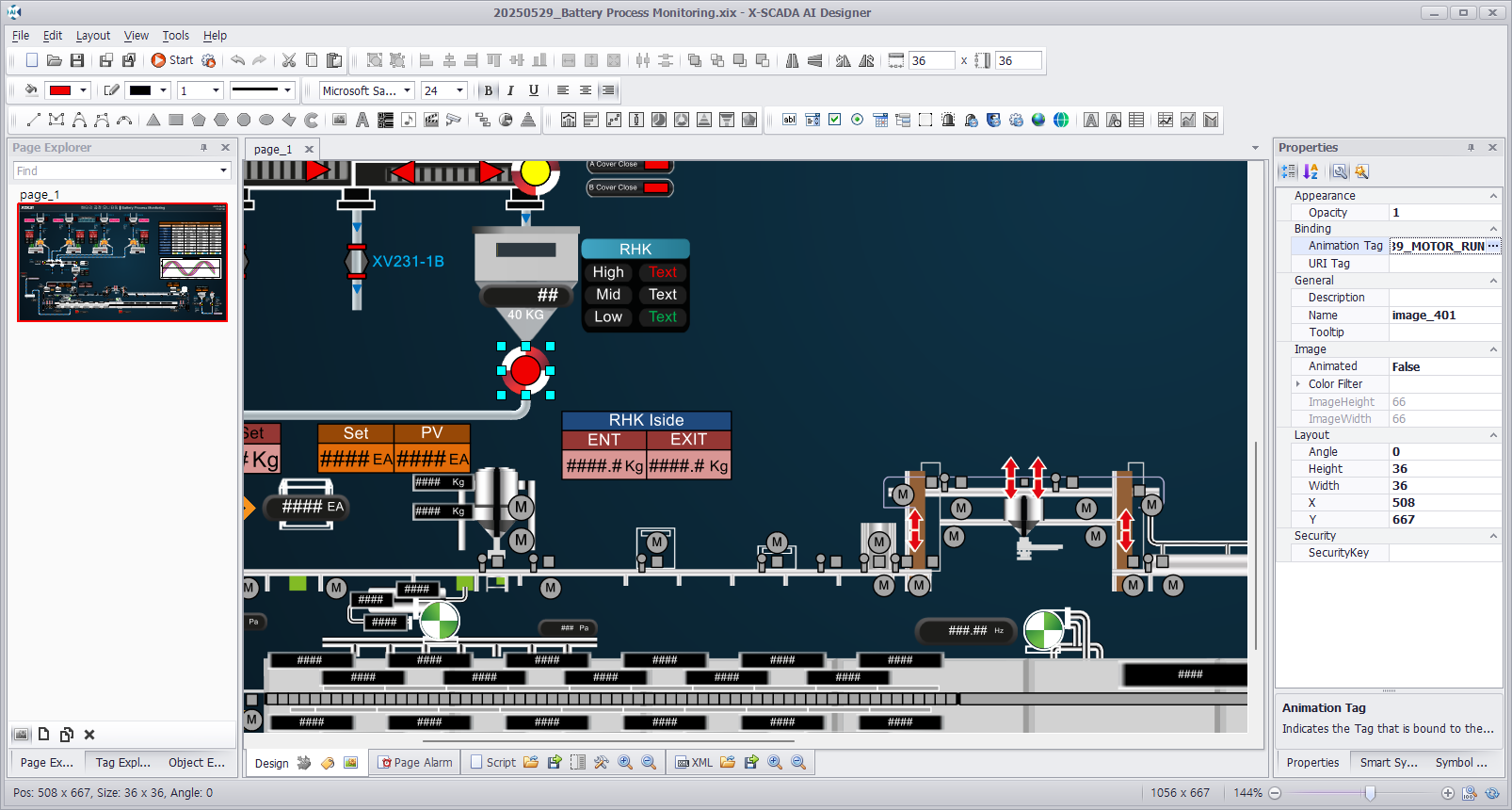Cut selection with the scissors icon

coord(289,60)
